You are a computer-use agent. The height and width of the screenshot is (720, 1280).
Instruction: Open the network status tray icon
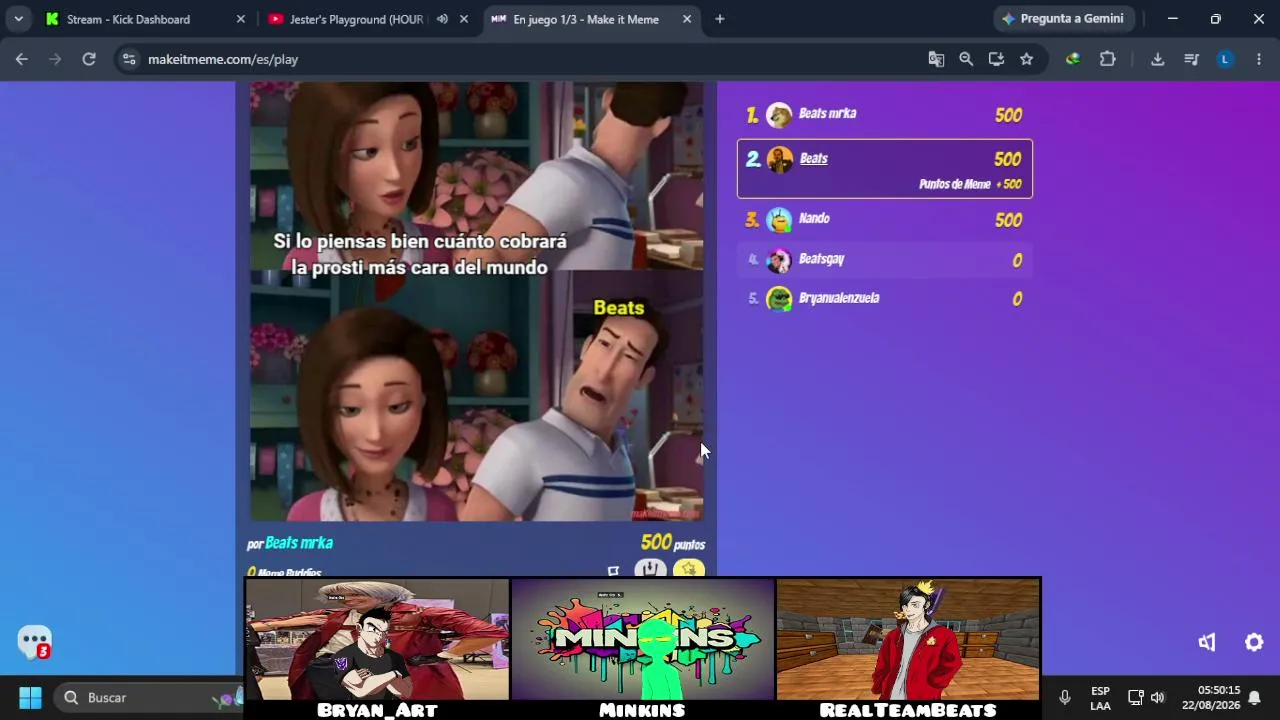pos(1136,697)
